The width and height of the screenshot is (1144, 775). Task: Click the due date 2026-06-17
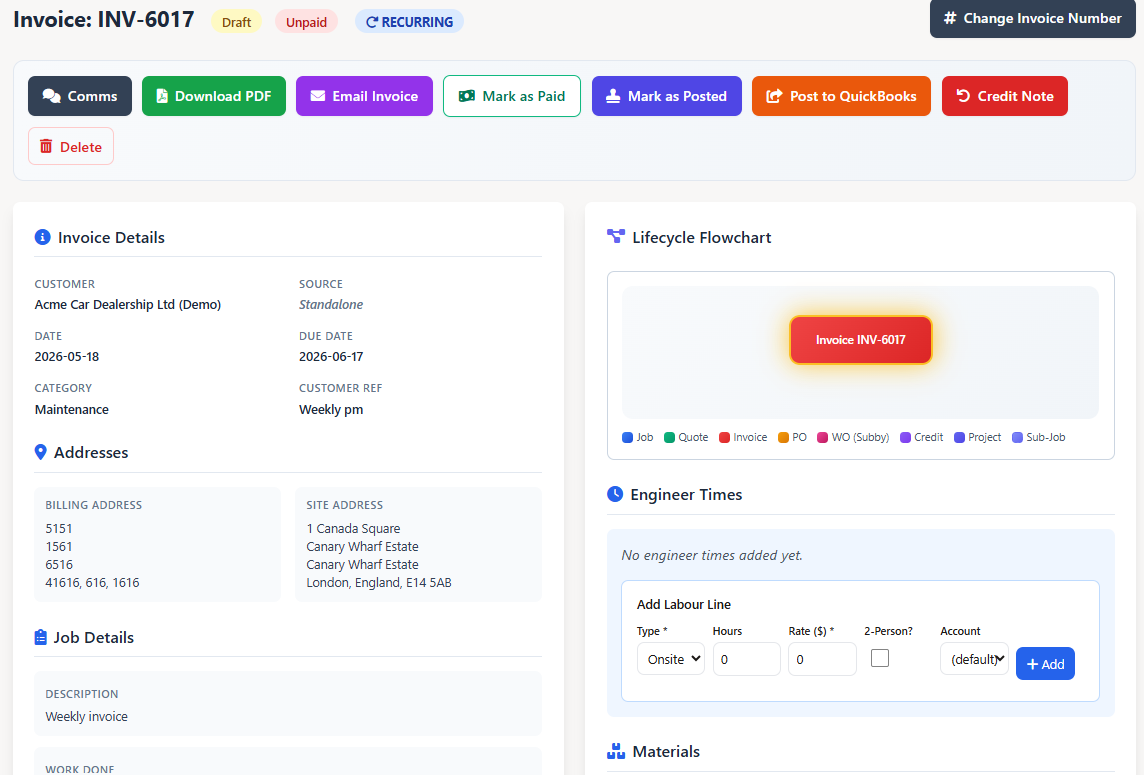pos(331,357)
